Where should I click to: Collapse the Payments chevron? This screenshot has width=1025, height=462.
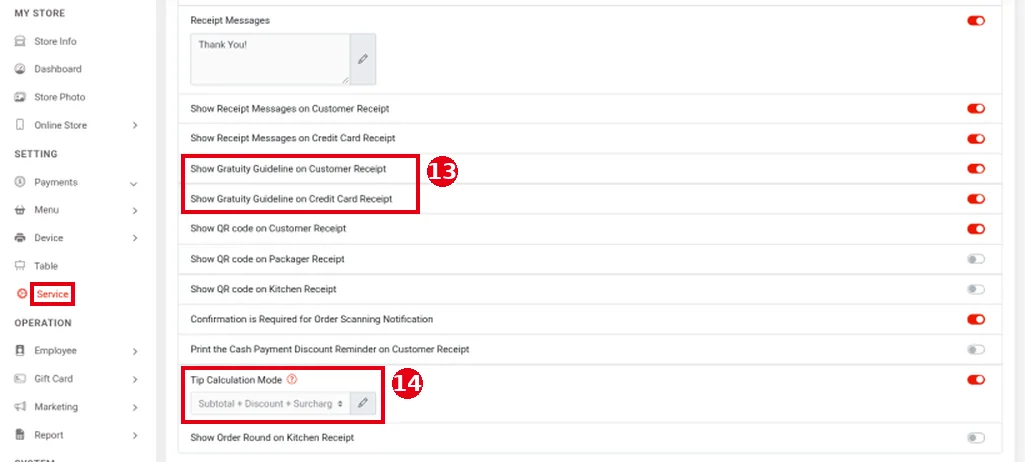tap(133, 184)
